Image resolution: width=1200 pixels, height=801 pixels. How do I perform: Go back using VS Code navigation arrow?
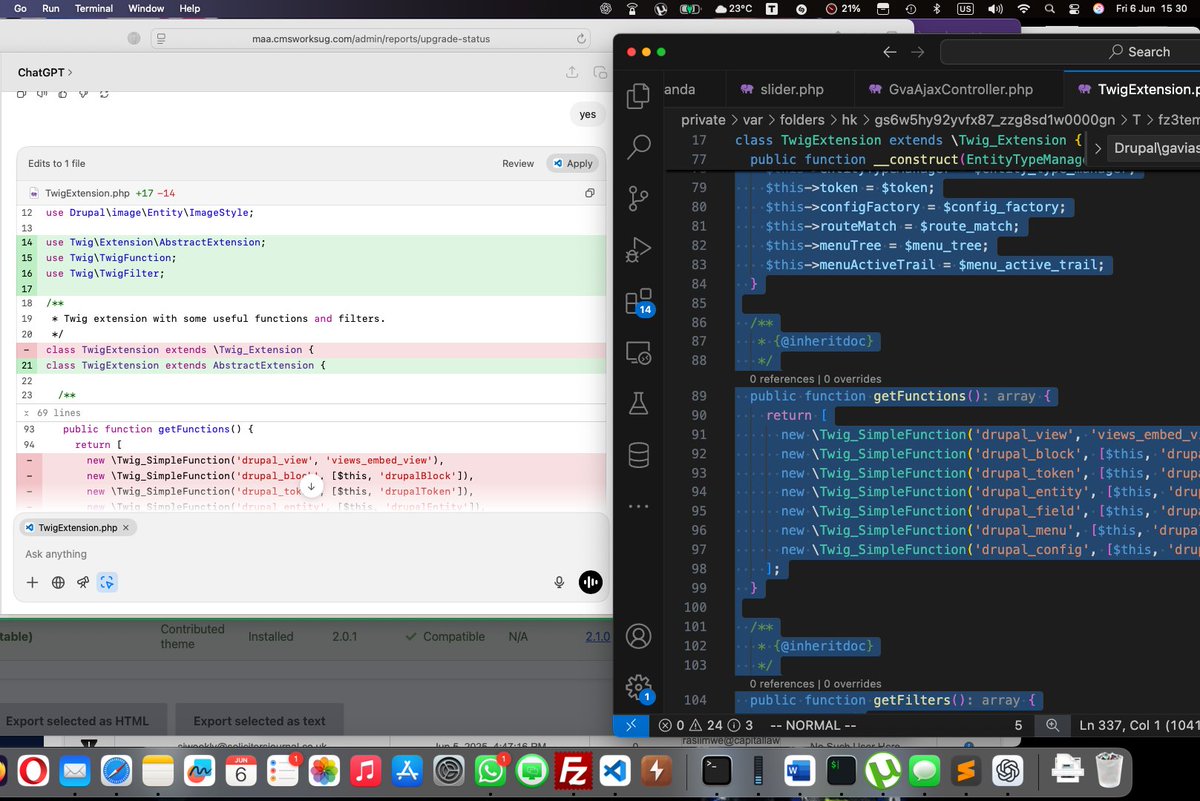click(889, 52)
